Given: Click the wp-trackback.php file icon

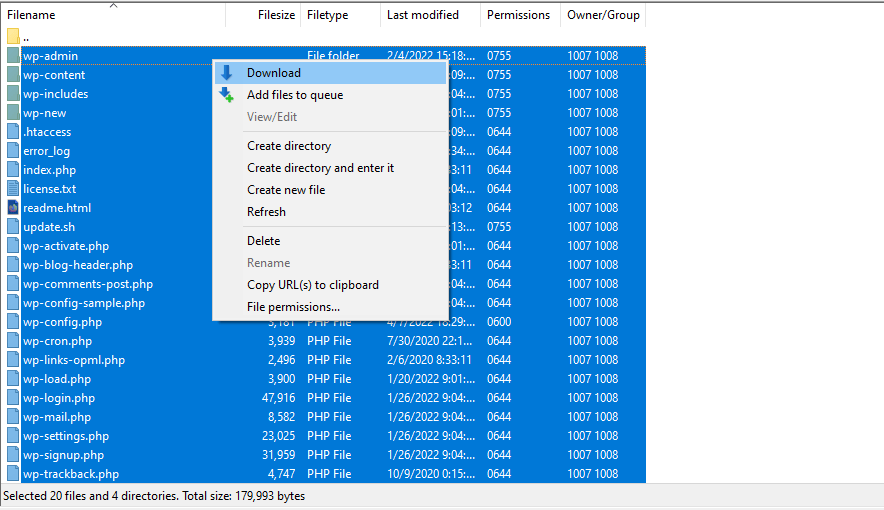Looking at the screenshot, I should (14, 474).
